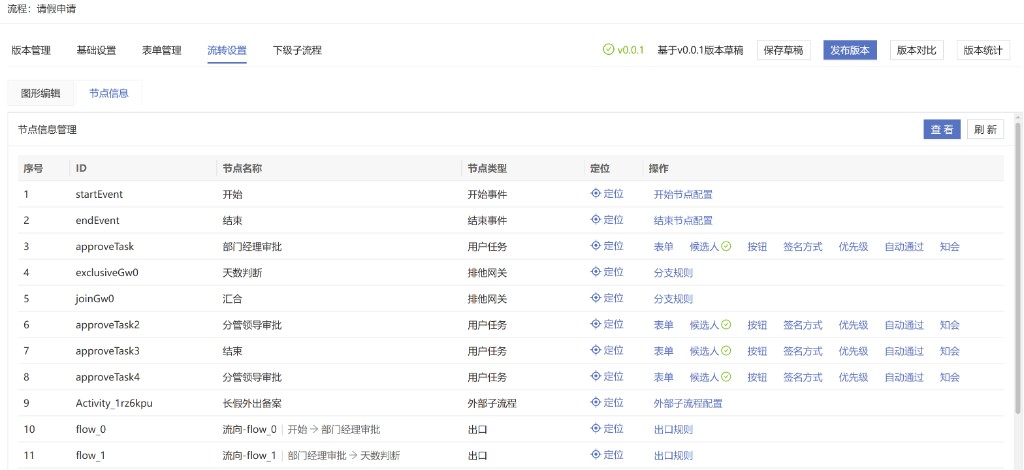Open 优先级 for approveTask4 row

point(853,377)
